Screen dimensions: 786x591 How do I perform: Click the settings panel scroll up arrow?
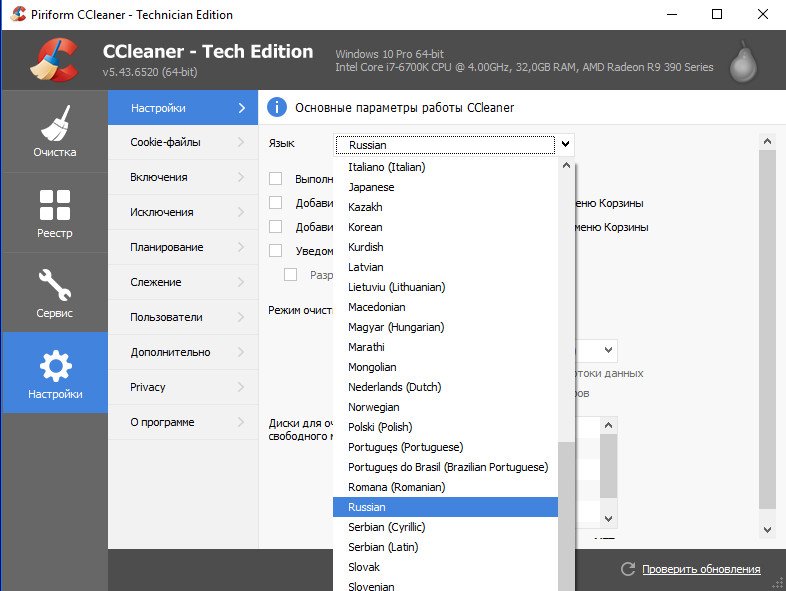(x=767, y=141)
